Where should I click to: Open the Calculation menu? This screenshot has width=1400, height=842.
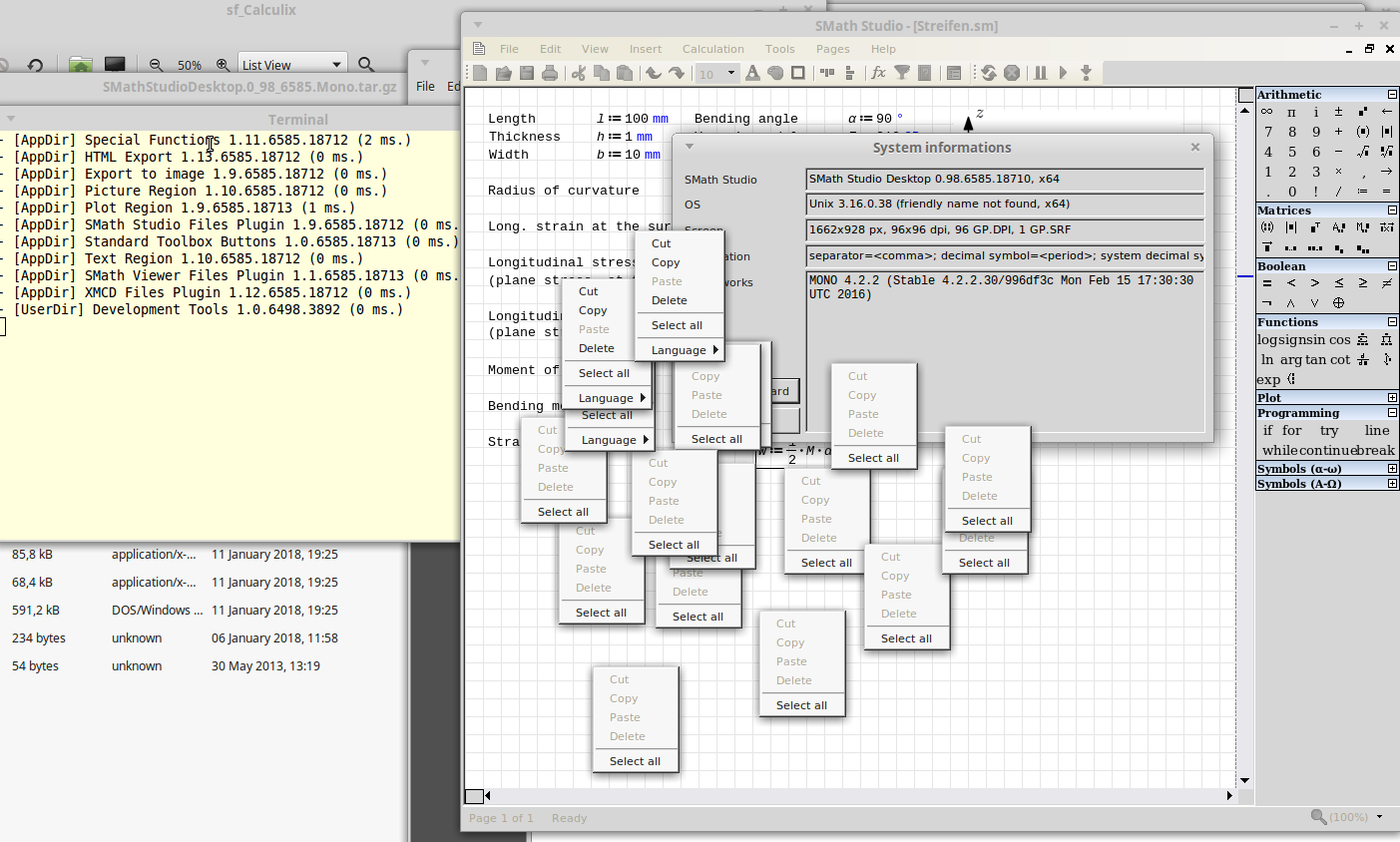pyautogui.click(x=712, y=49)
